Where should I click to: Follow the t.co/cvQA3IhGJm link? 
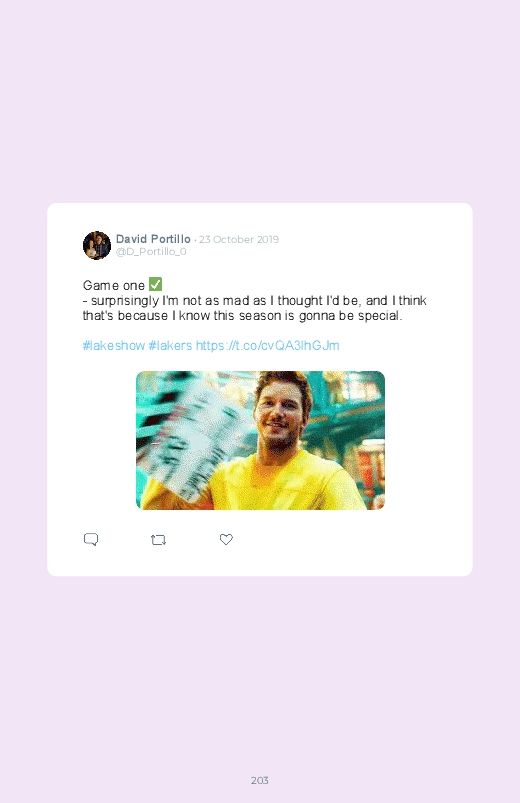coord(267,346)
